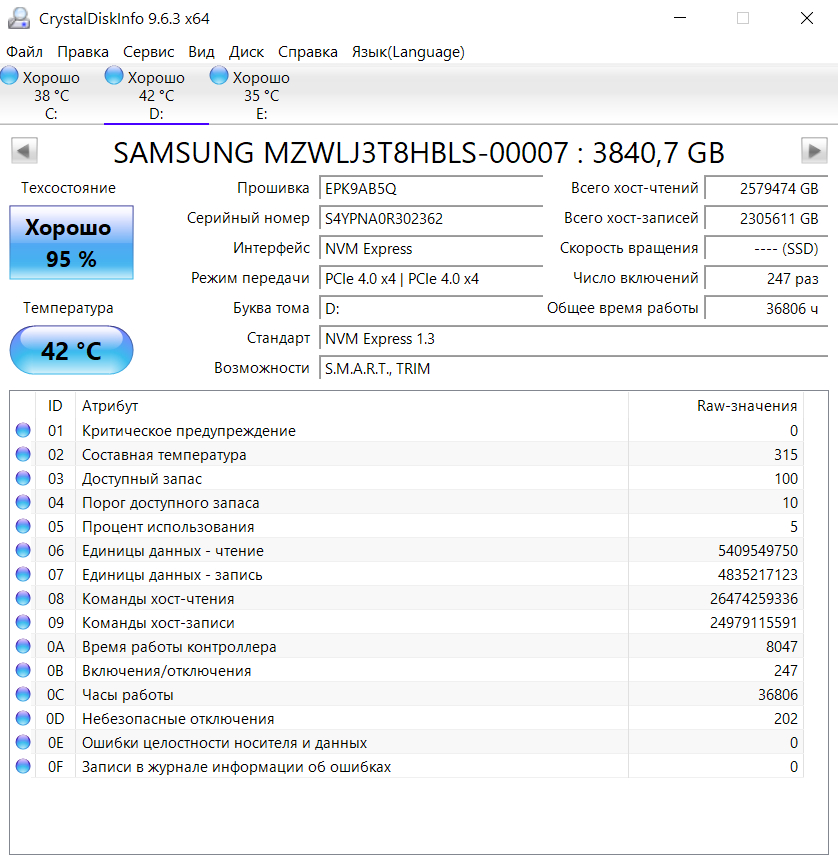Go to previous disk arrow
The width and height of the screenshot is (838, 864).
click(24, 150)
